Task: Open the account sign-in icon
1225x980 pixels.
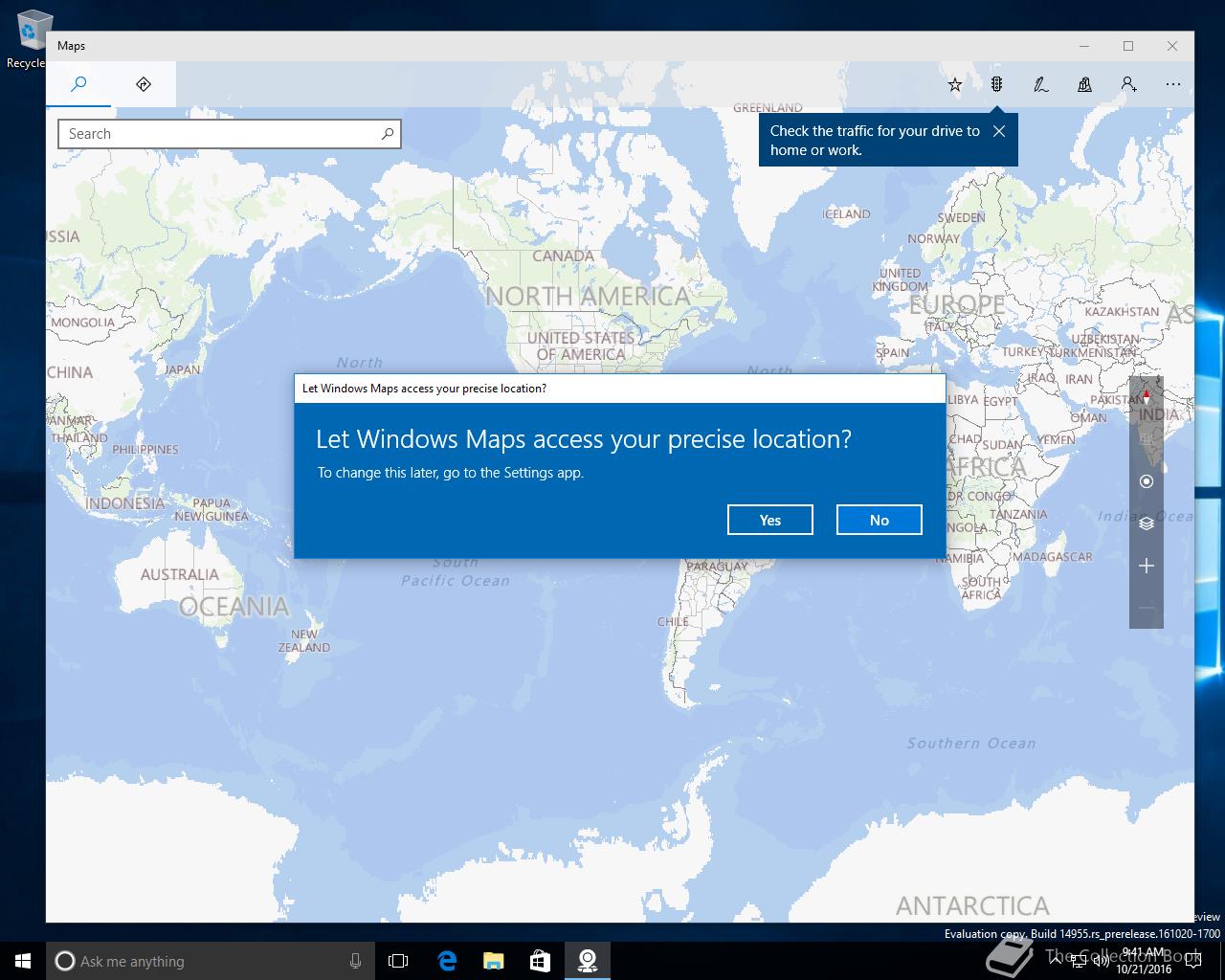Action: (1128, 84)
